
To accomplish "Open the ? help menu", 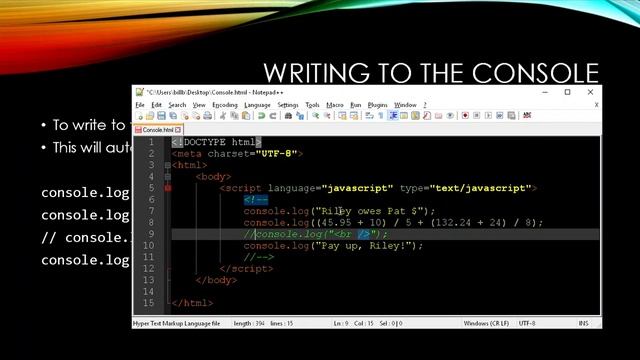I will click(x=425, y=105).
